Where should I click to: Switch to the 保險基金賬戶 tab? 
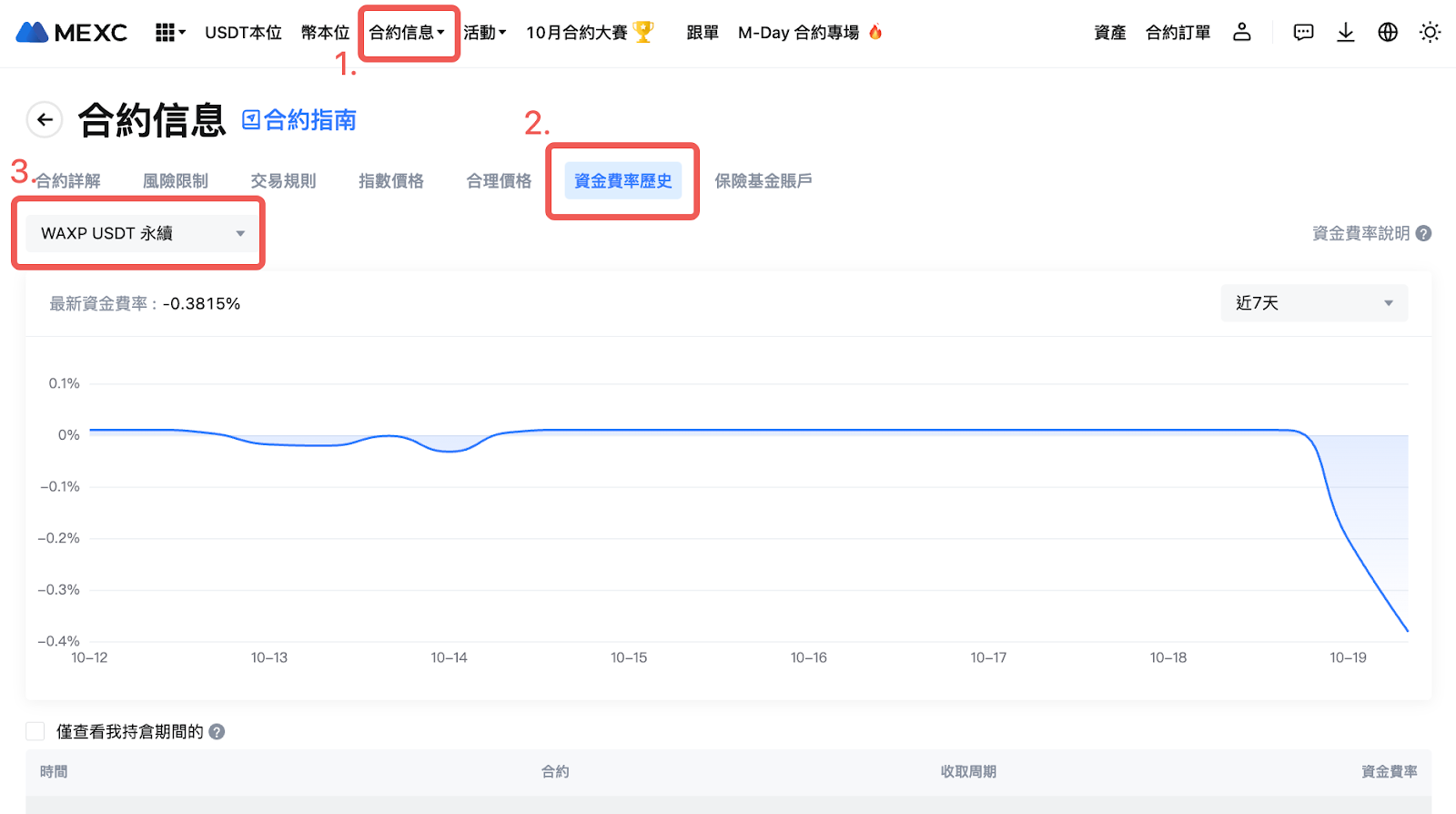(763, 181)
